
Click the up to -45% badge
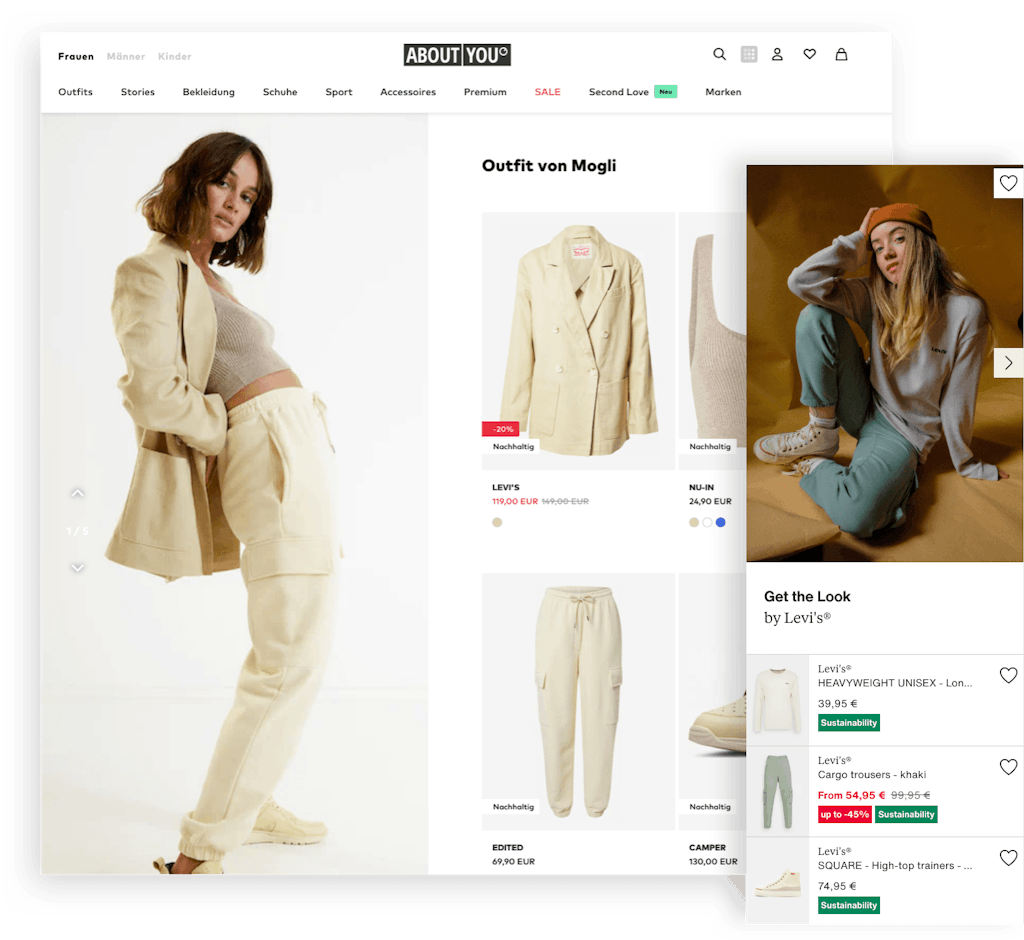coord(845,815)
